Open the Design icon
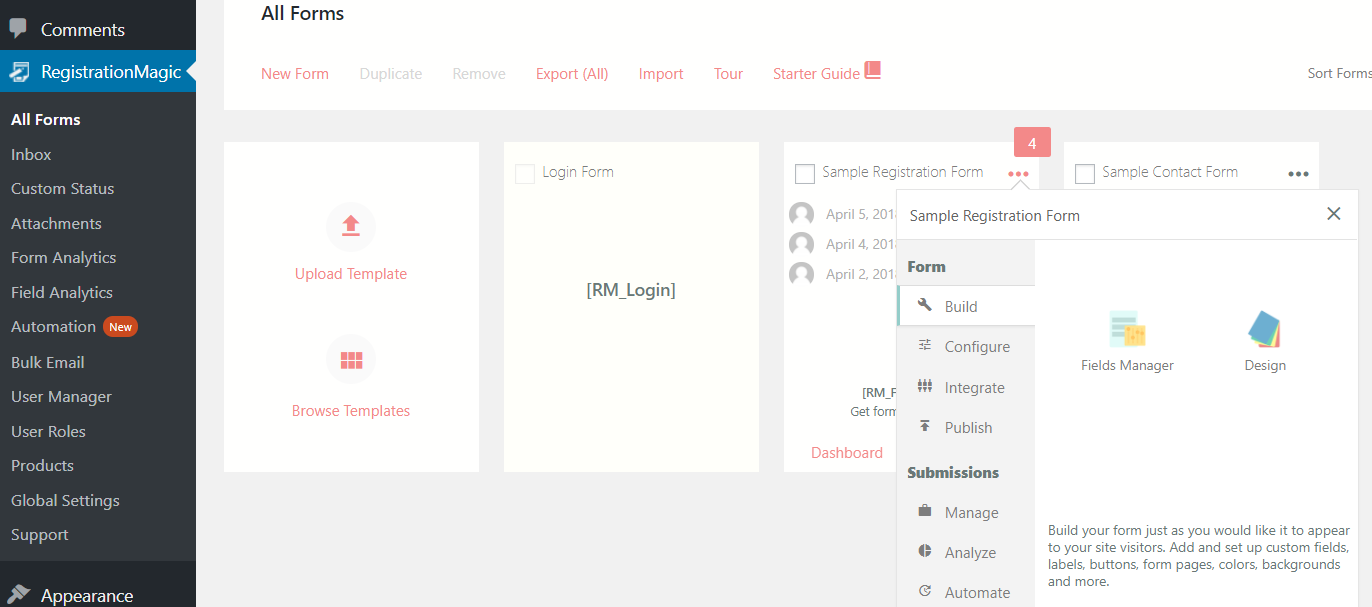The image size is (1372, 607). pyautogui.click(x=1265, y=329)
